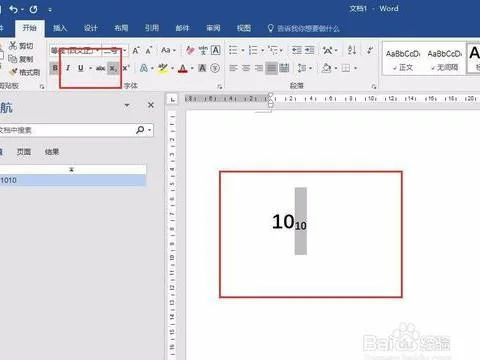Open the 设计 (Design) tab
The image size is (480, 360).
pos(91,28)
